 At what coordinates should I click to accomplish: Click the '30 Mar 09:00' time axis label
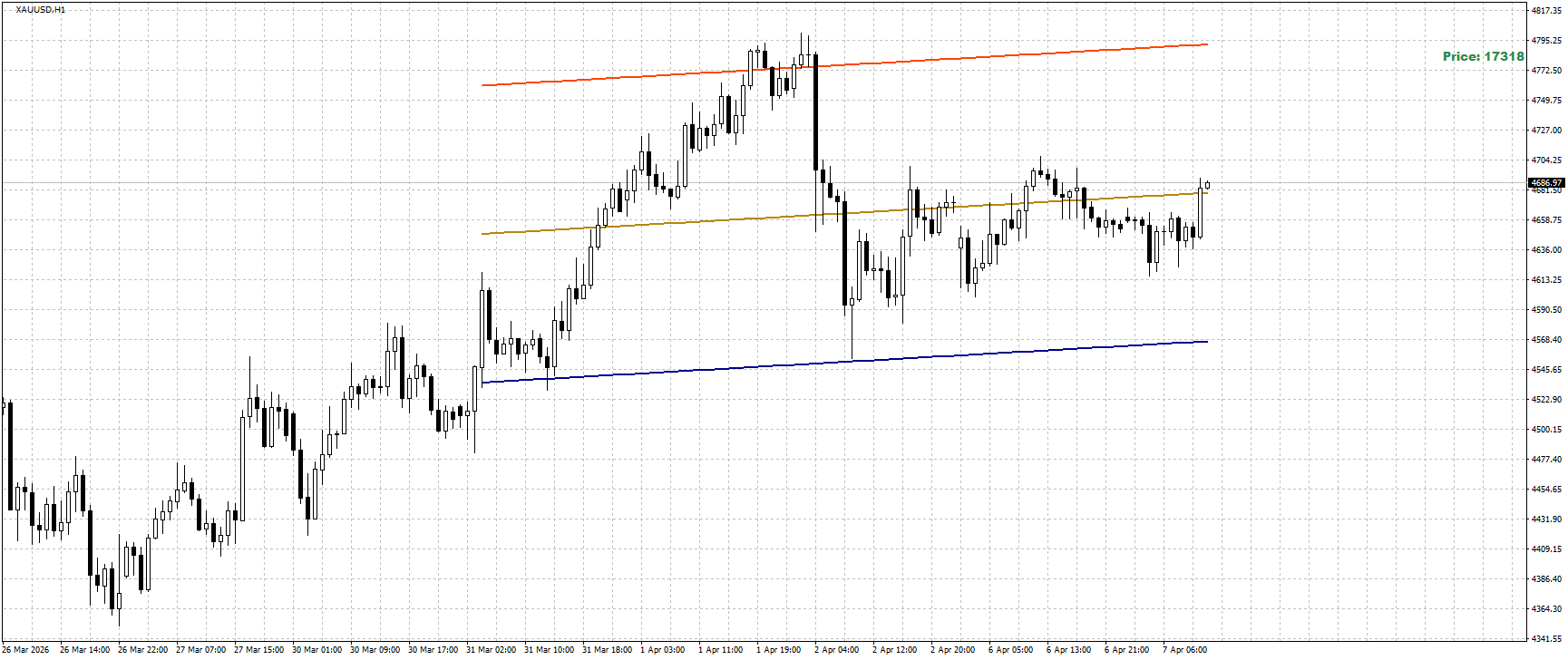[x=375, y=650]
